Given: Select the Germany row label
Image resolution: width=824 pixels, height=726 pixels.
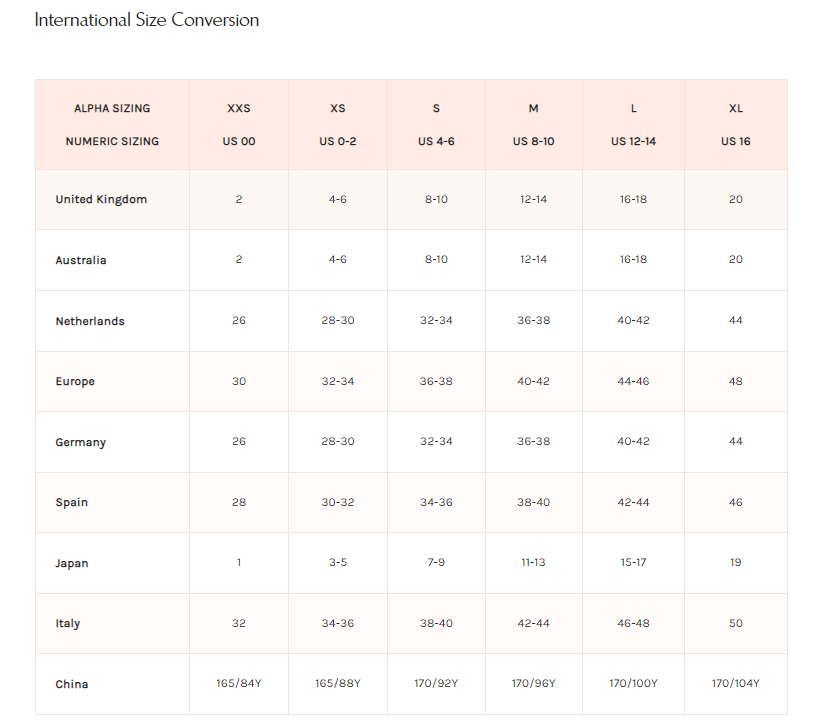Looking at the screenshot, I should 80,442.
